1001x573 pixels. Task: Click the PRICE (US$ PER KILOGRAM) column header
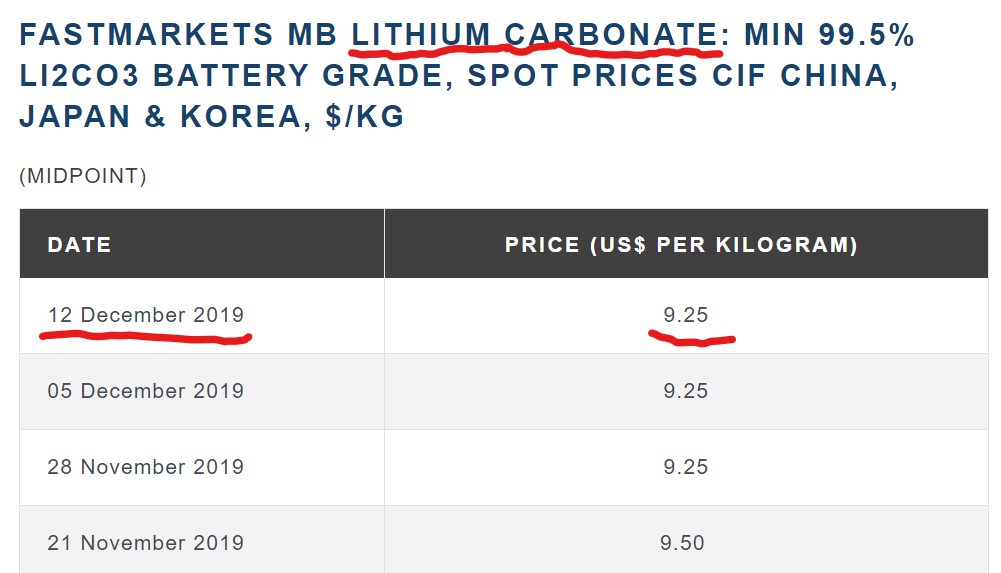click(x=681, y=245)
